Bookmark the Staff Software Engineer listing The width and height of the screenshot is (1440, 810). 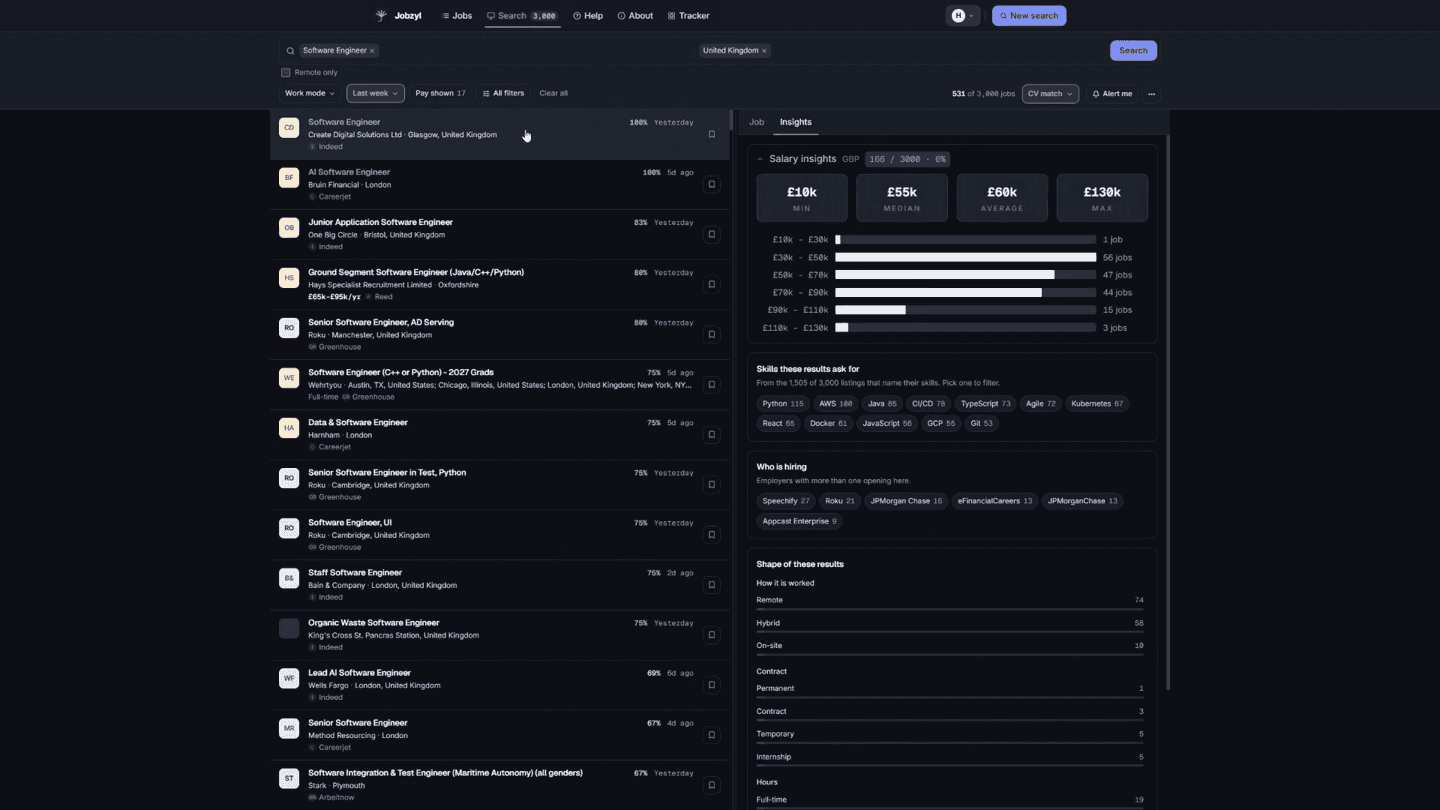[712, 585]
